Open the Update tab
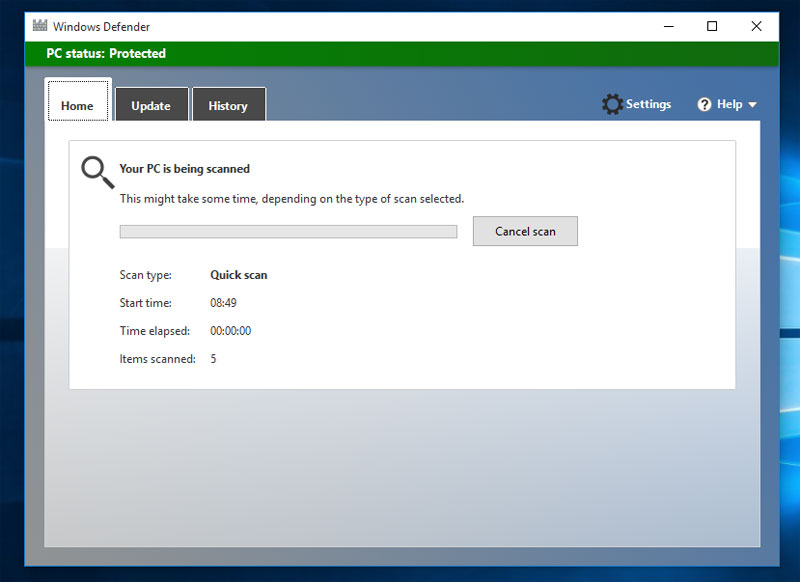Screen dimensions: 800x582 [152, 105]
